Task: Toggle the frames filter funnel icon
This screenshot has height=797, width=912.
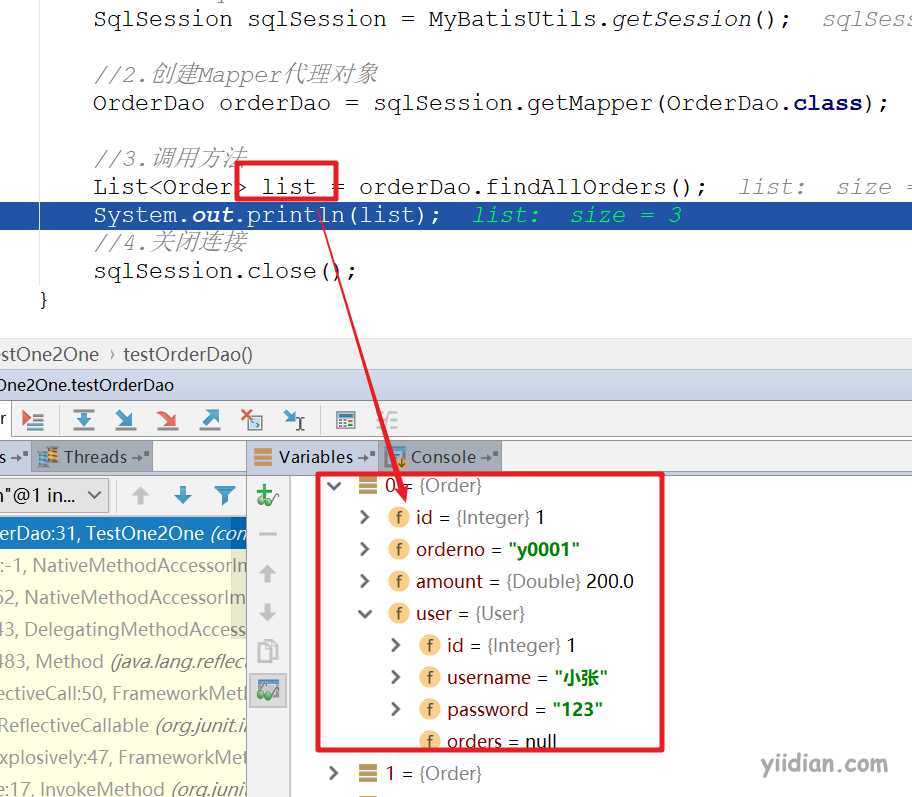Action: [225, 496]
